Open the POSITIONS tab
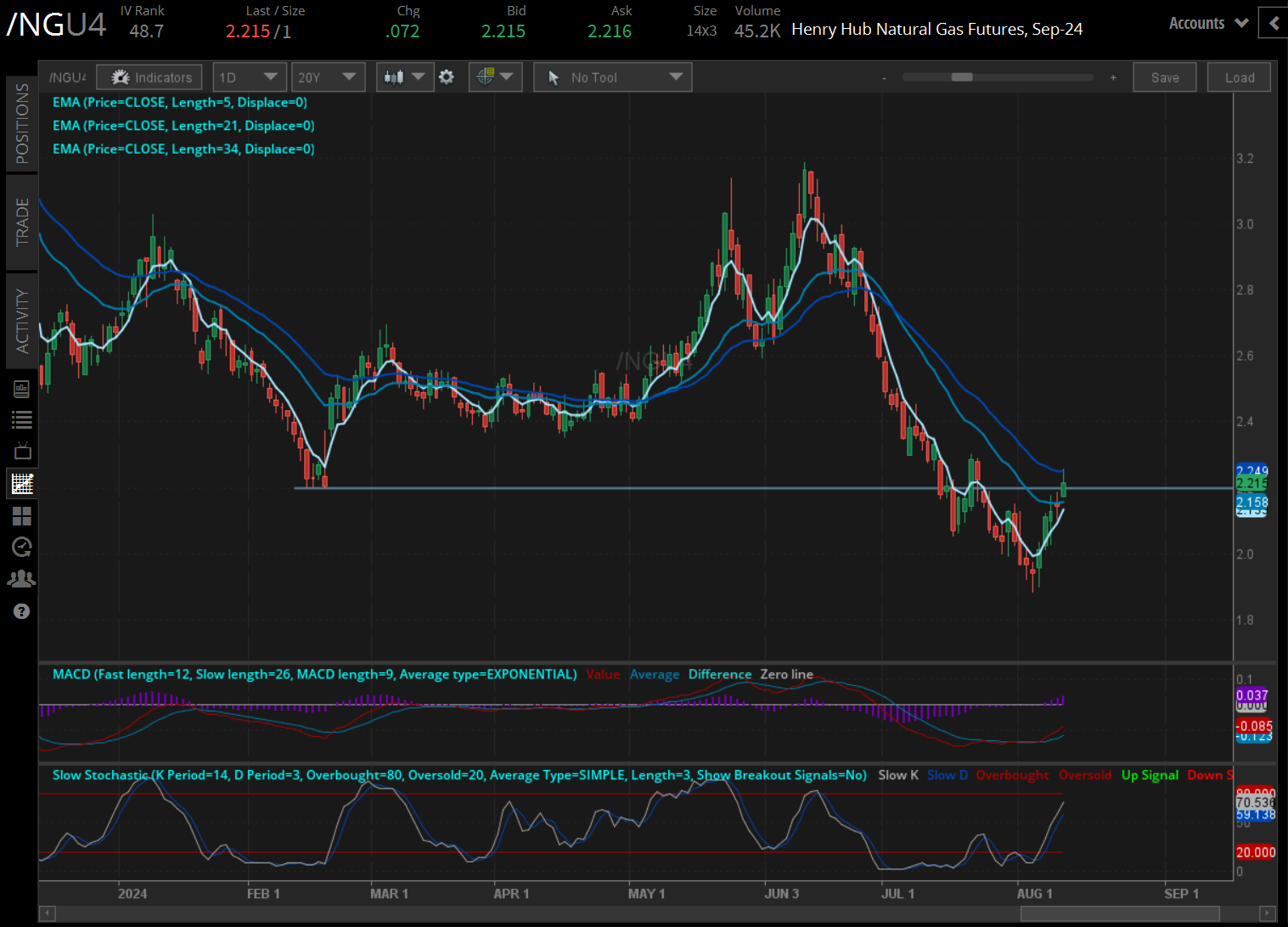The width and height of the screenshot is (1288, 927). 22,121
